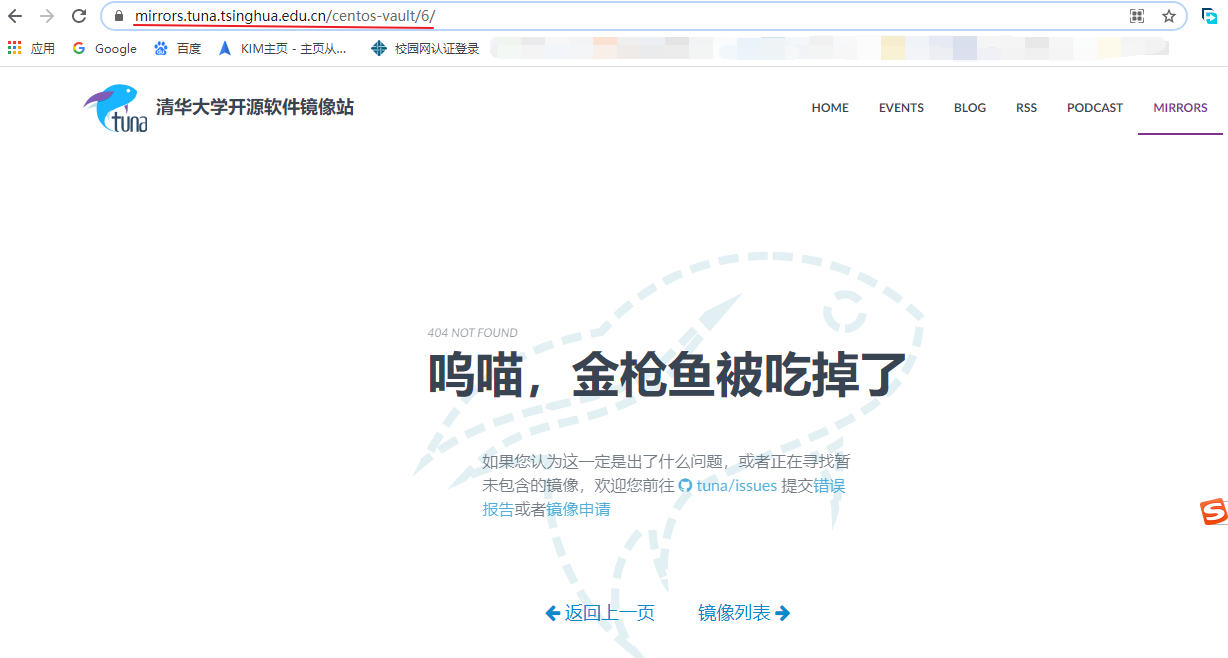Image resolution: width=1228 pixels, height=658 pixels.
Task: Reload the page with refresh icon
Action: pos(79,16)
